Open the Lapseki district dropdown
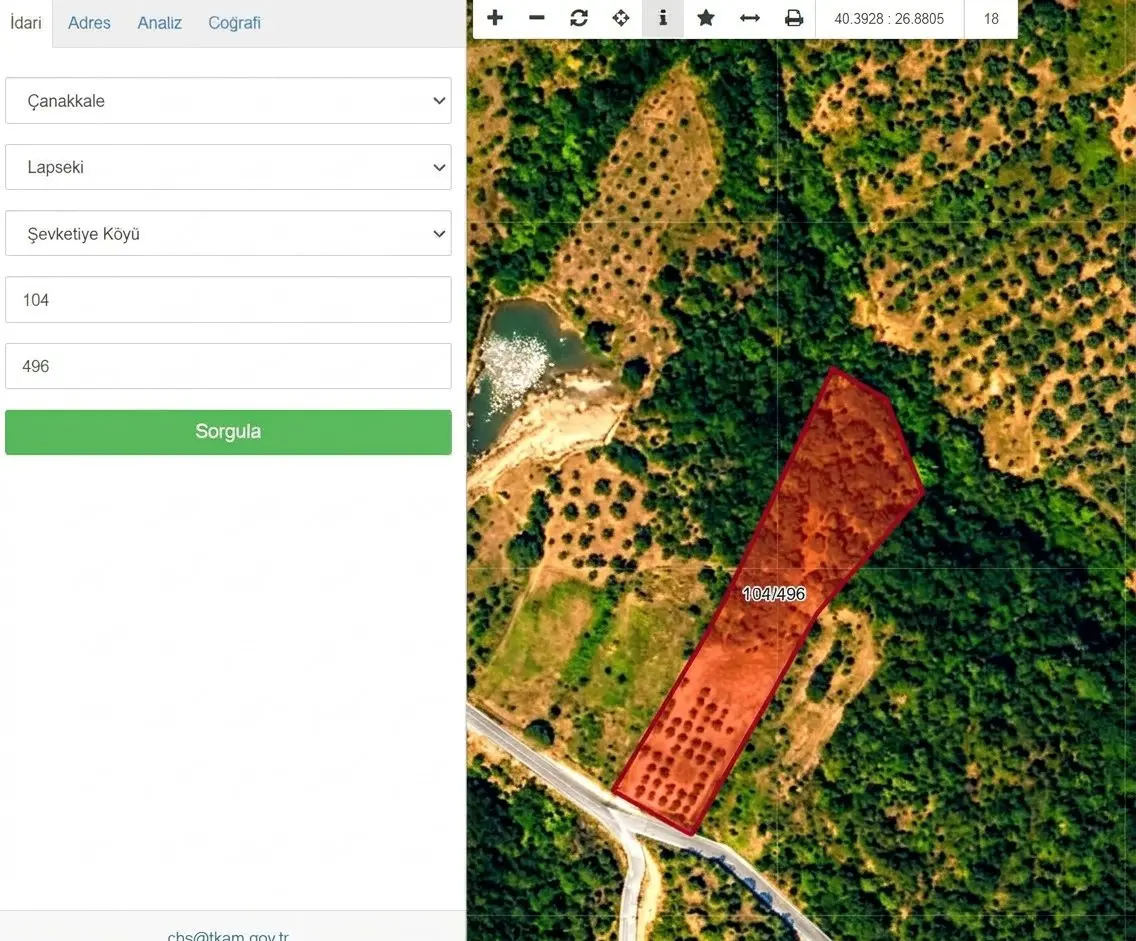This screenshot has width=1136, height=941. 228,167
